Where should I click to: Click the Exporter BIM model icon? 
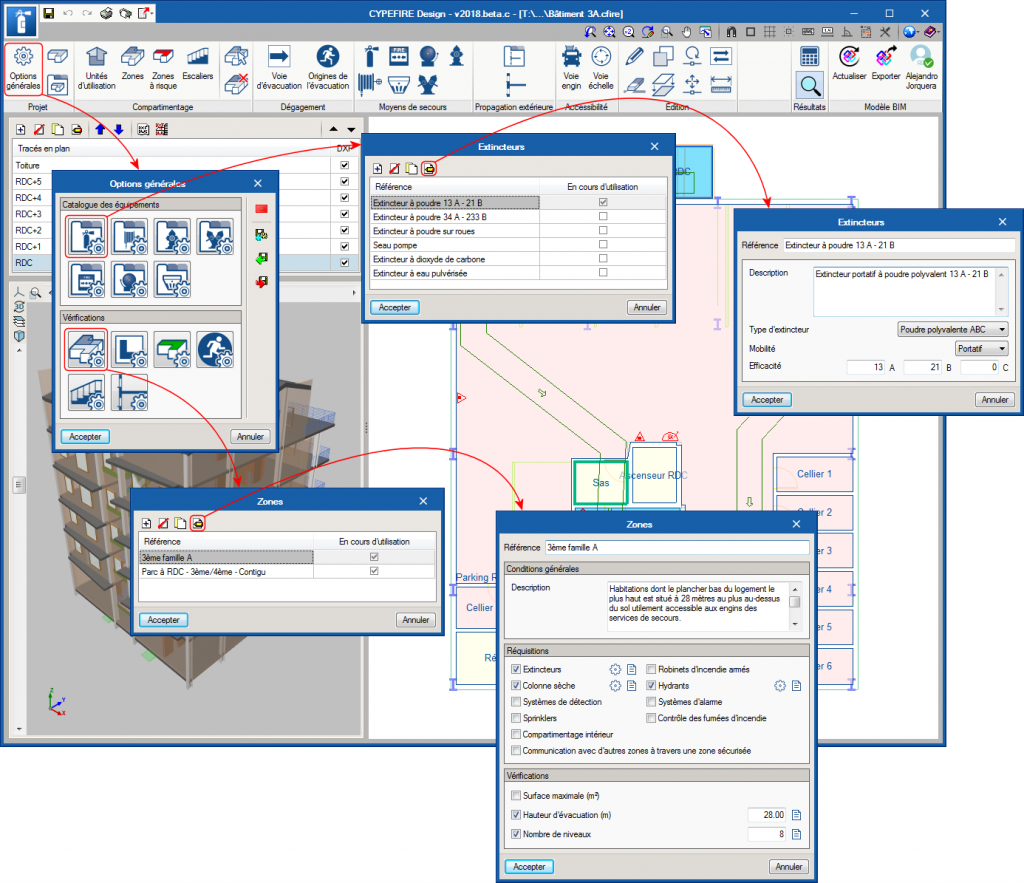coord(886,64)
